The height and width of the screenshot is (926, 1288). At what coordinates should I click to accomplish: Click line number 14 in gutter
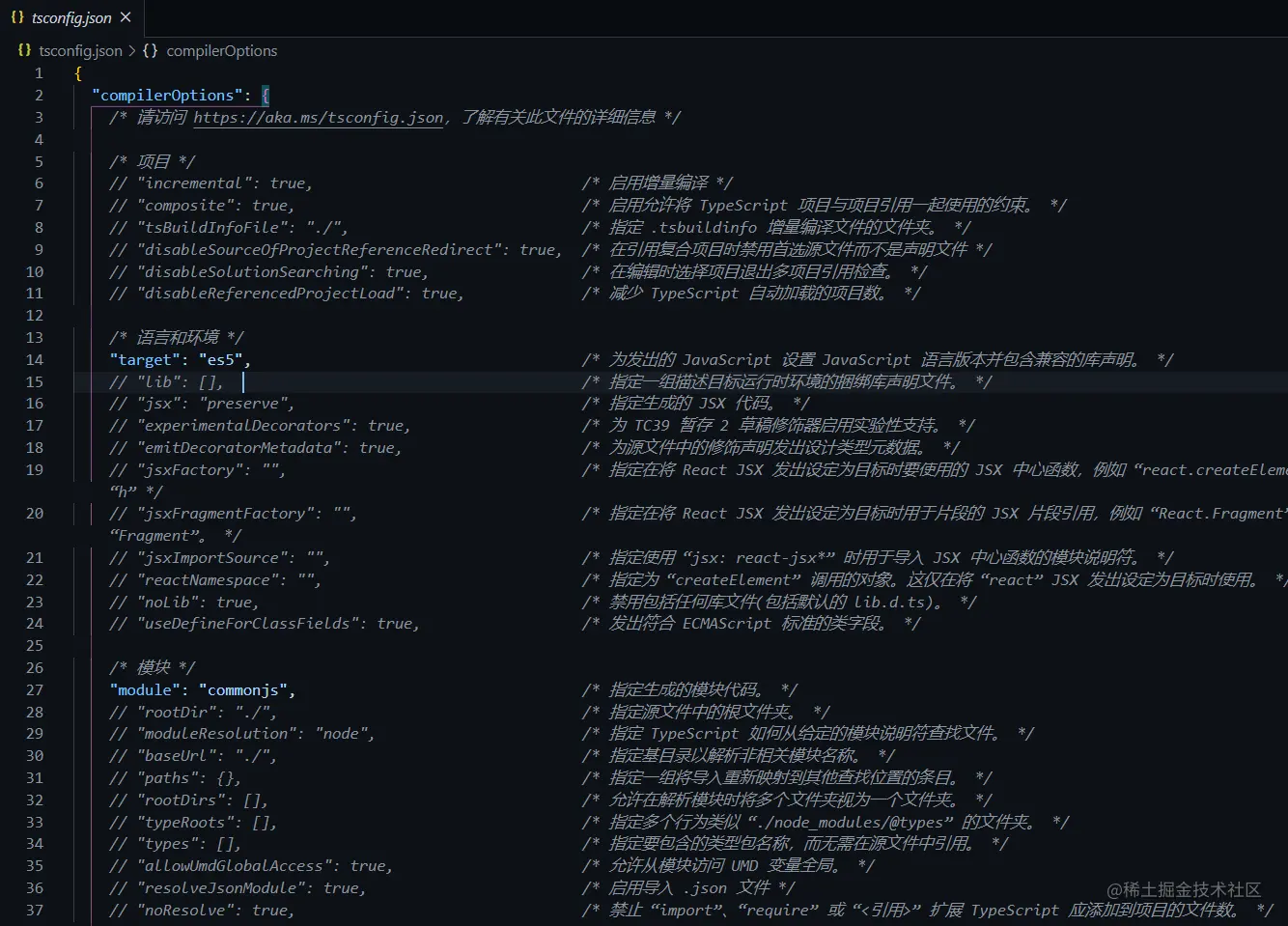[x=35, y=359]
